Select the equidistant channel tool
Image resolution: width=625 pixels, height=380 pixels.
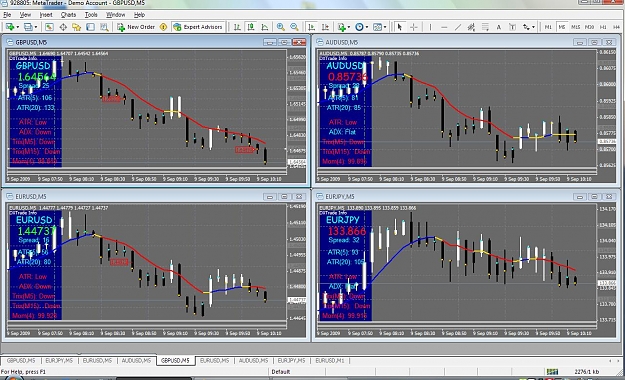(x=471, y=27)
